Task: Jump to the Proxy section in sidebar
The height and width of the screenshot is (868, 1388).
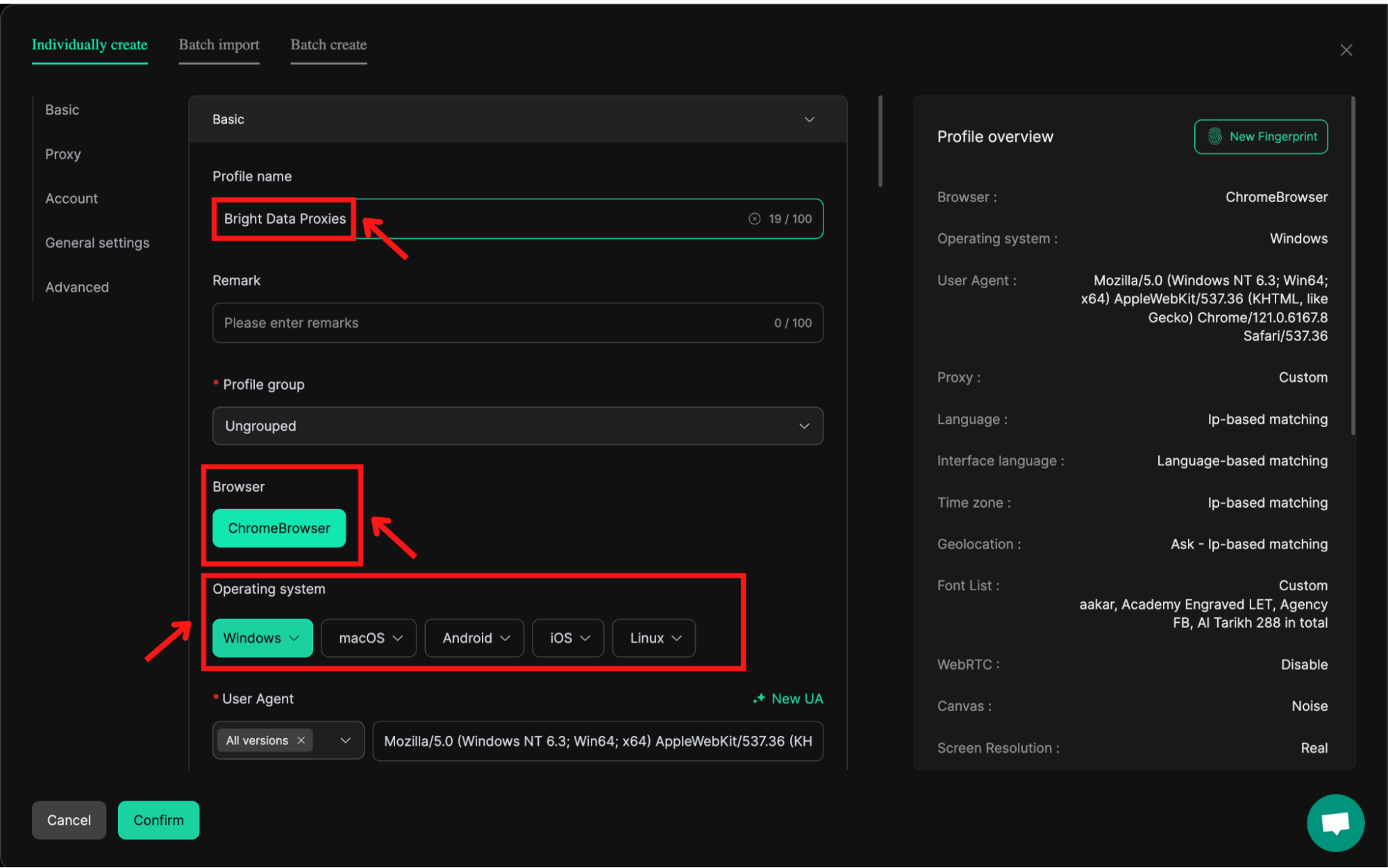Action: [x=62, y=154]
